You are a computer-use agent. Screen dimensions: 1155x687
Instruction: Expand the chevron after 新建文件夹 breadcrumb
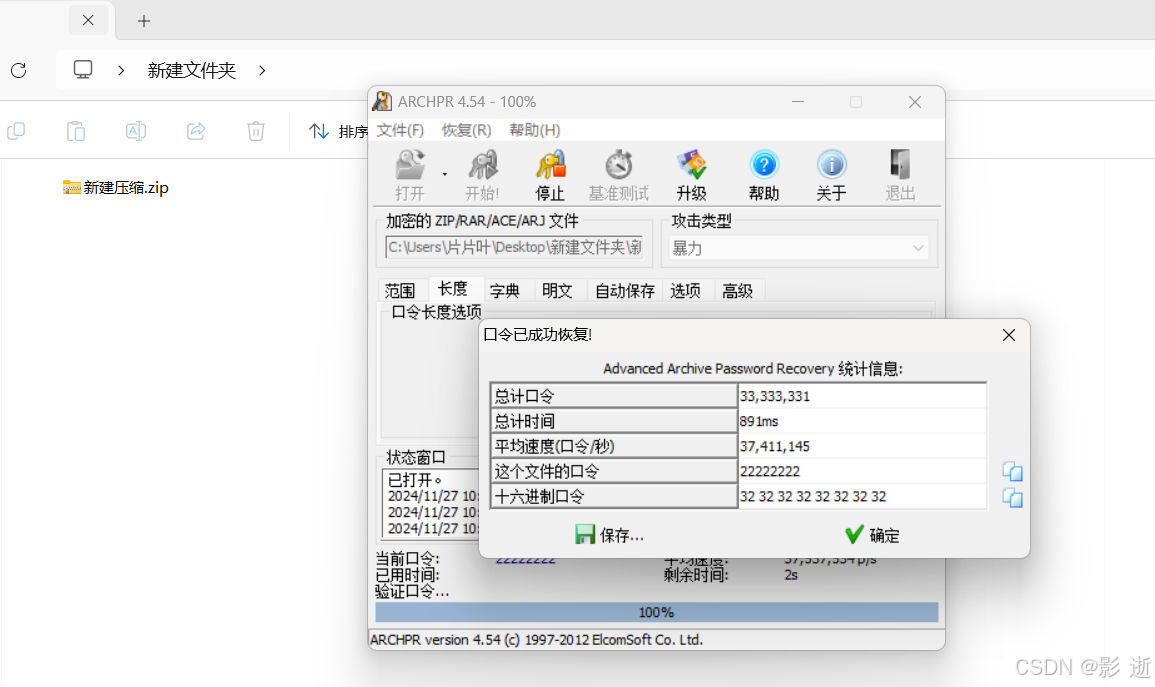(262, 71)
